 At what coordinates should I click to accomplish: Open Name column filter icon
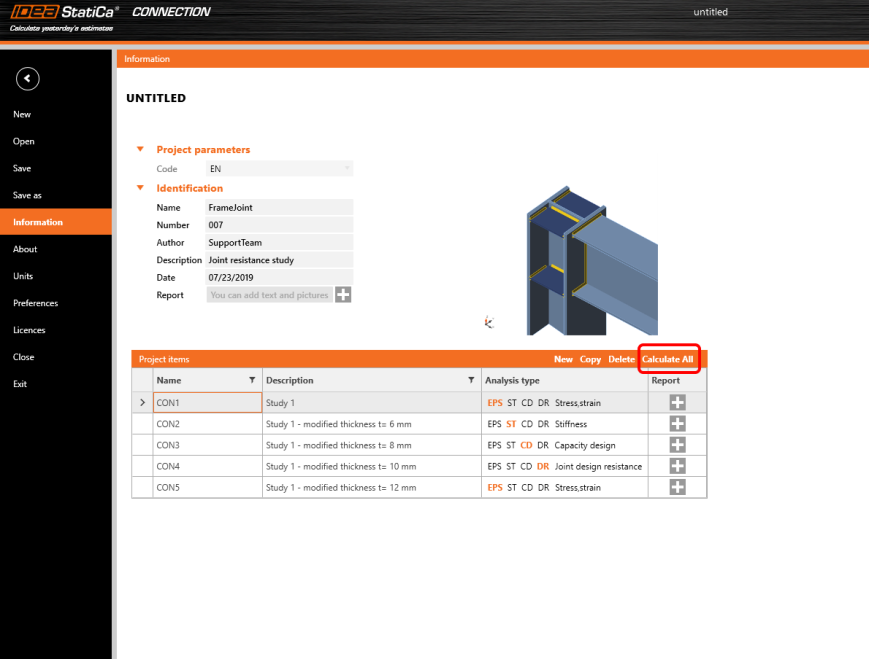(251, 380)
